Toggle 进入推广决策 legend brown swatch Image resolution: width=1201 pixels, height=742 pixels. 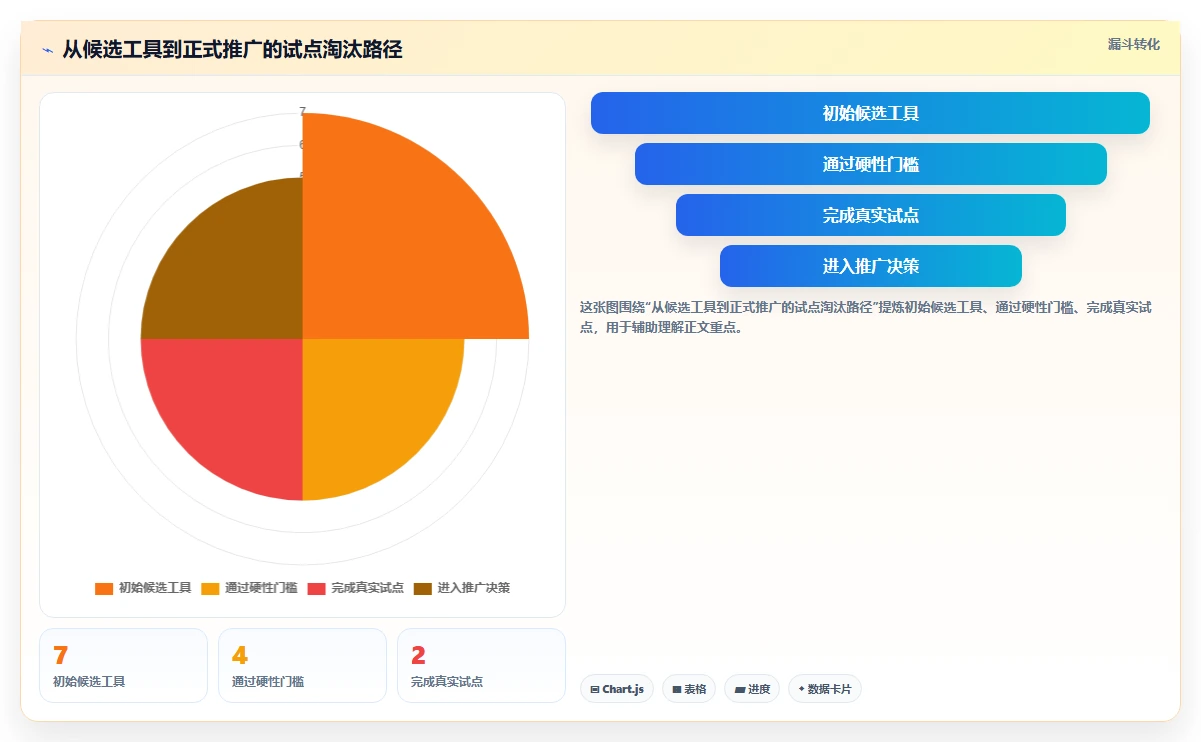[423, 588]
